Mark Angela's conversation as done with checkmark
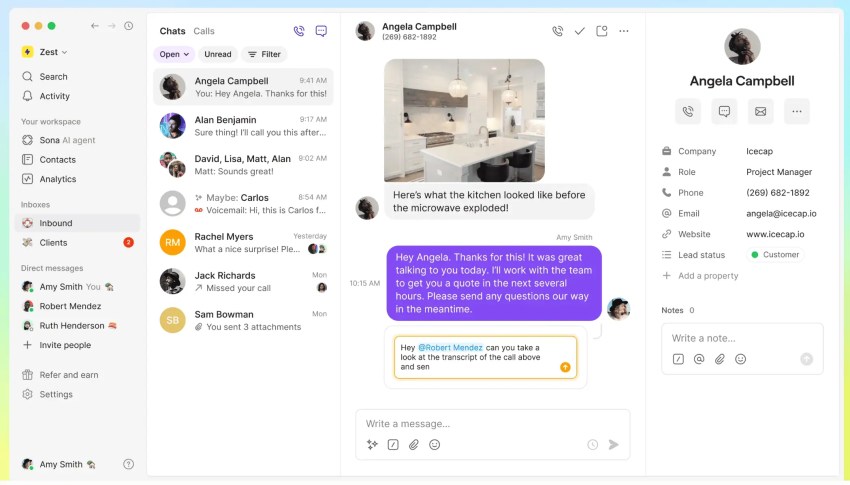Image resolution: width=850 pixels, height=485 pixels. coord(580,31)
